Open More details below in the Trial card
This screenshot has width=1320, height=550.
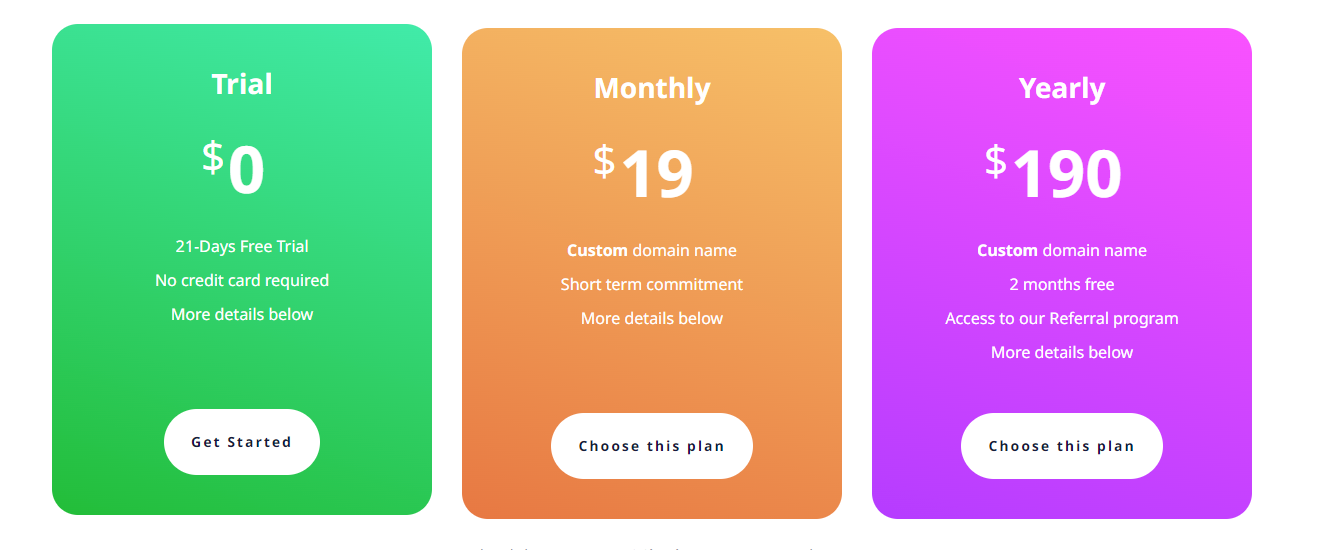point(242,315)
